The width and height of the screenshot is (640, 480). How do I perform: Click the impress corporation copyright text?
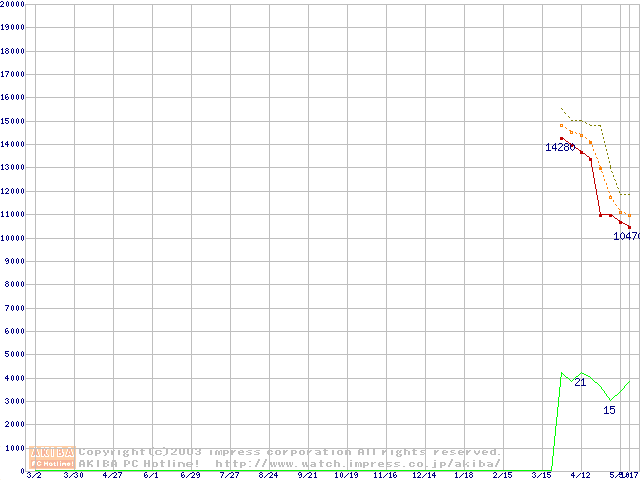click(290, 452)
